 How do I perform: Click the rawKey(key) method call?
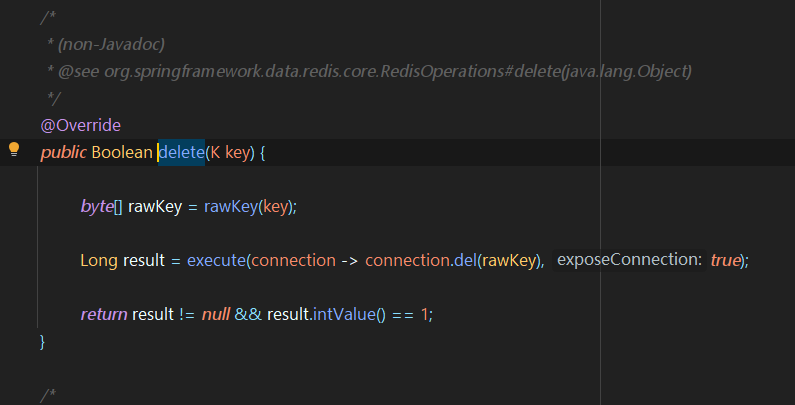[x=247, y=207]
